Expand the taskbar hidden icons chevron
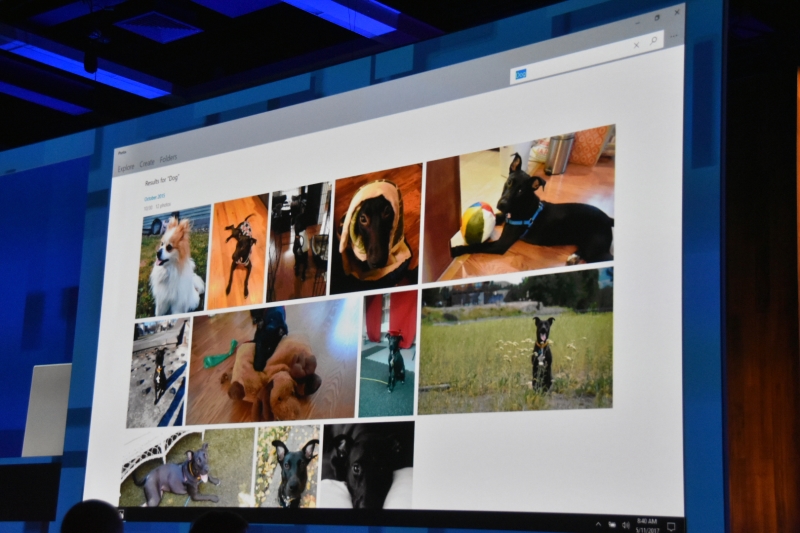 click(x=598, y=524)
